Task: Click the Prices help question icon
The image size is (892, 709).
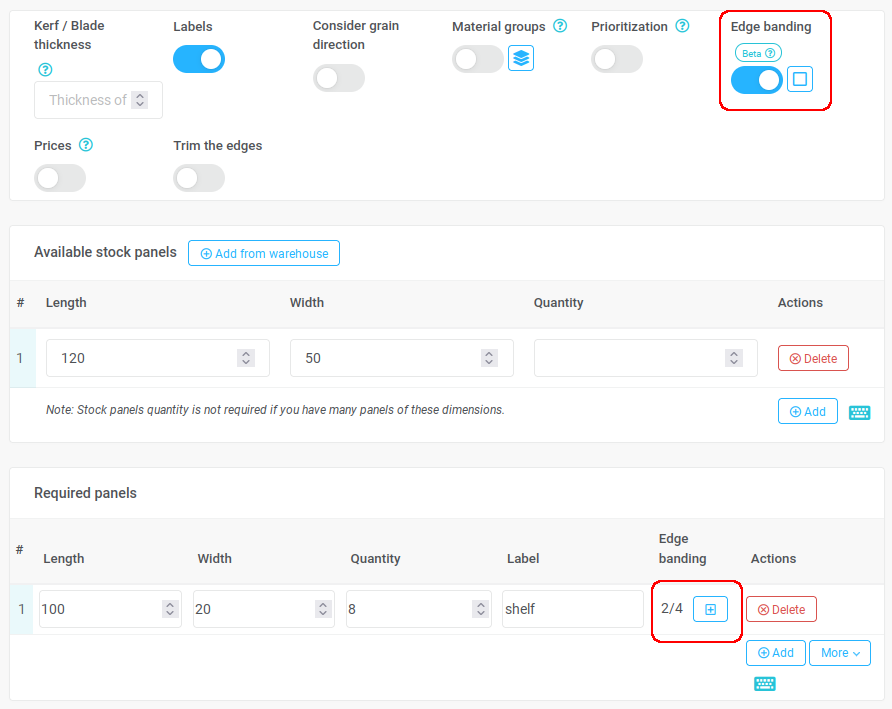Action: pos(85,145)
